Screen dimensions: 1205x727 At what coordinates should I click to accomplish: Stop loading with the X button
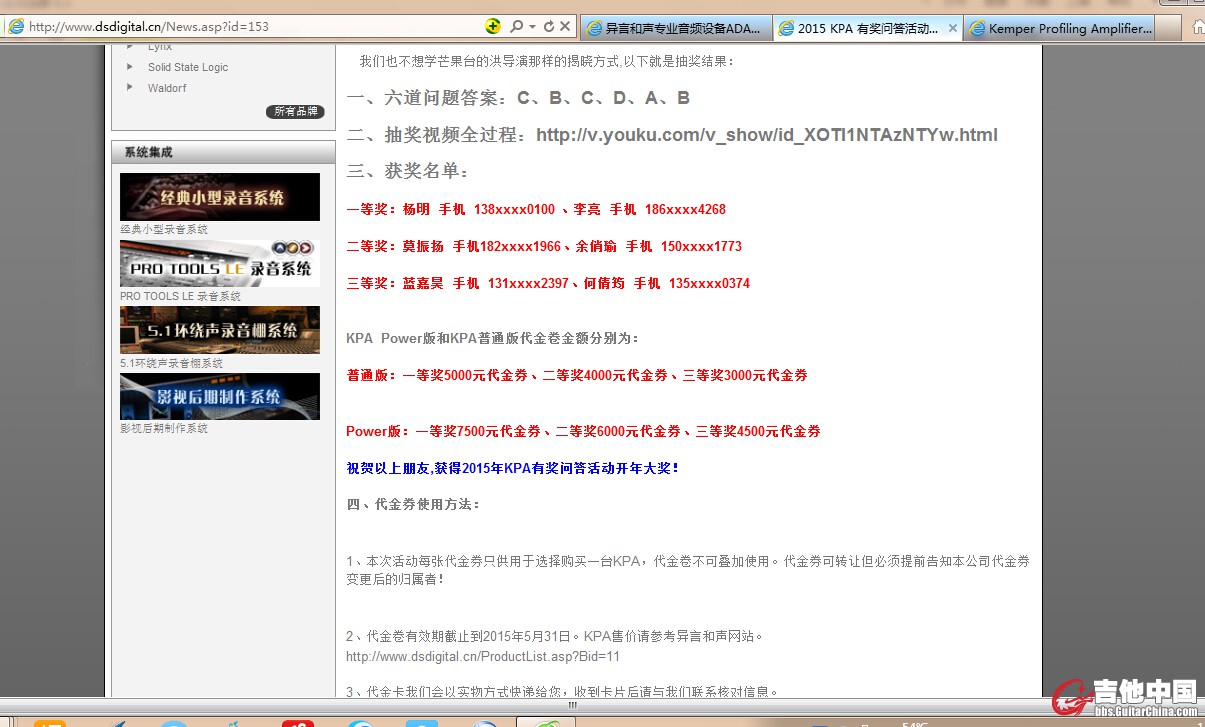point(565,27)
